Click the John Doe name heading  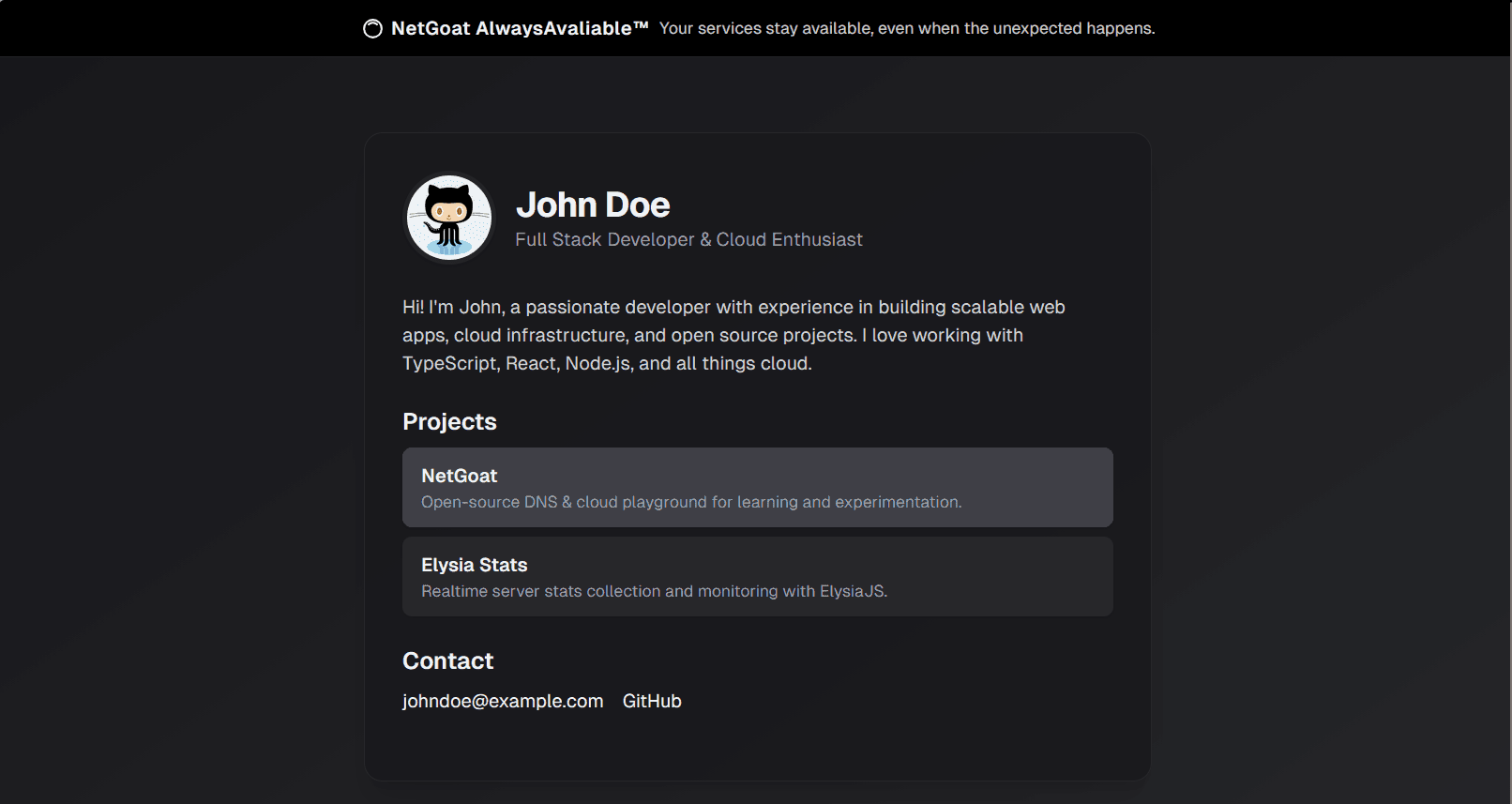[x=593, y=205]
